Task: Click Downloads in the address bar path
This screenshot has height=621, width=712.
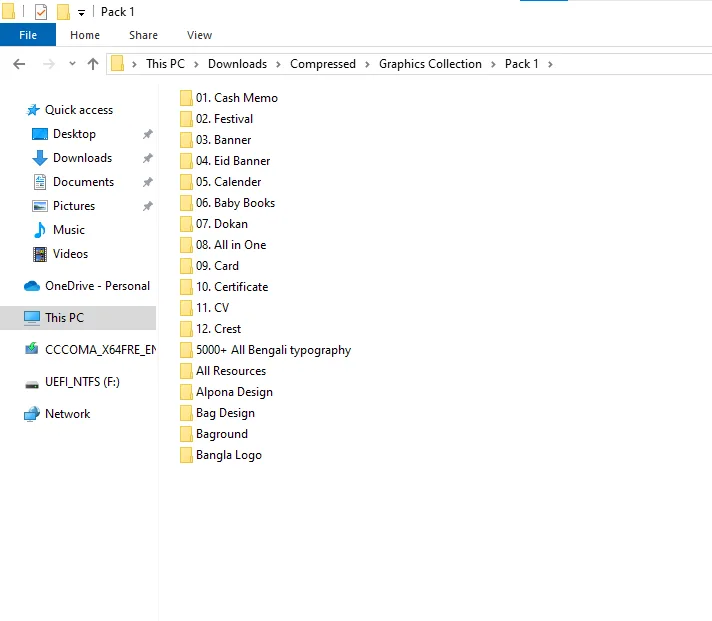Action: coord(237,64)
